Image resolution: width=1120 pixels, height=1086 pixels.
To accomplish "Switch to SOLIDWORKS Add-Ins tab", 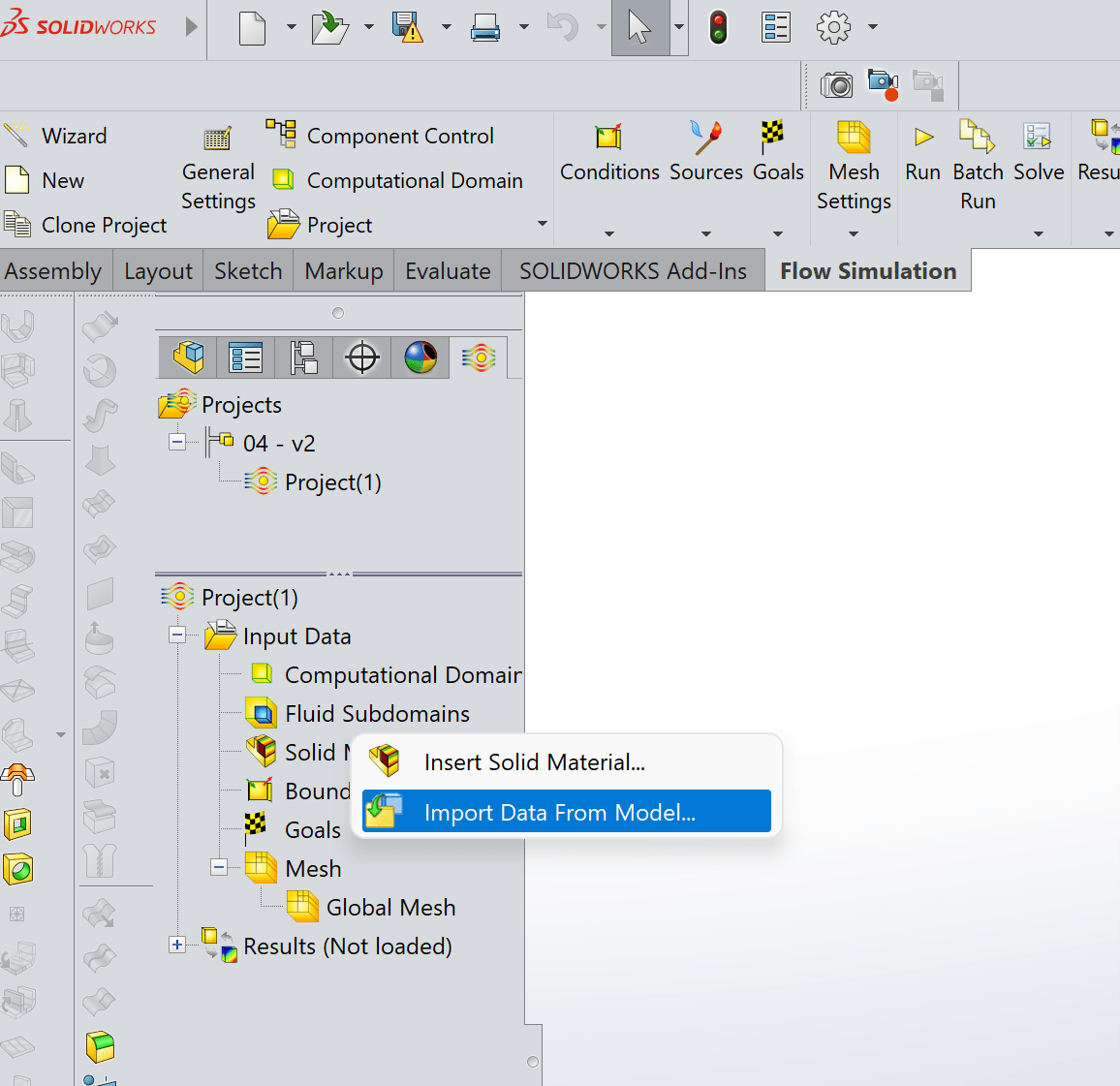I will [633, 270].
